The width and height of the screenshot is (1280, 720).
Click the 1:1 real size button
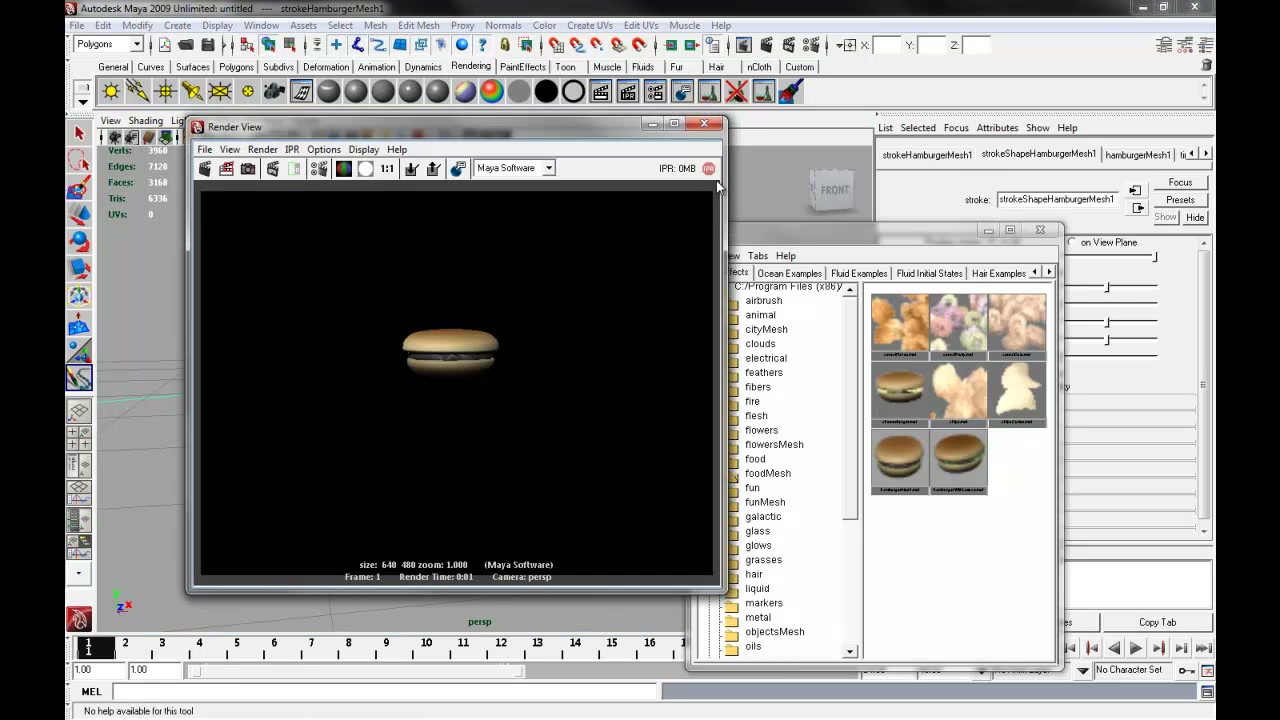point(387,169)
